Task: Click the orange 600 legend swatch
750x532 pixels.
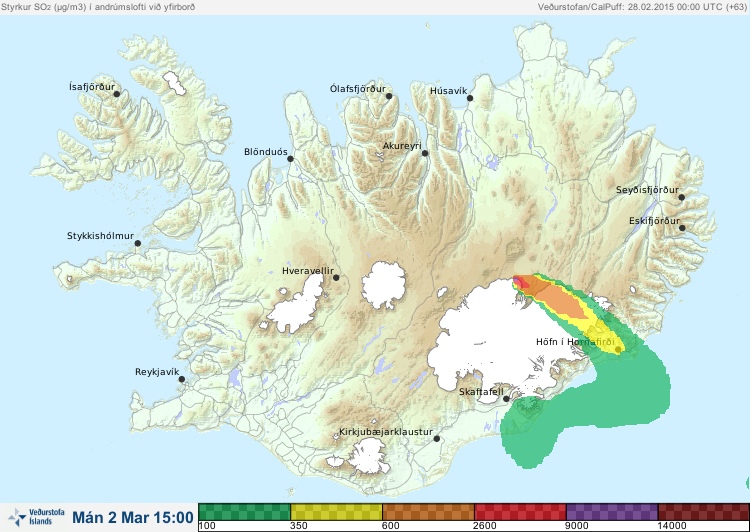Action: point(428,512)
